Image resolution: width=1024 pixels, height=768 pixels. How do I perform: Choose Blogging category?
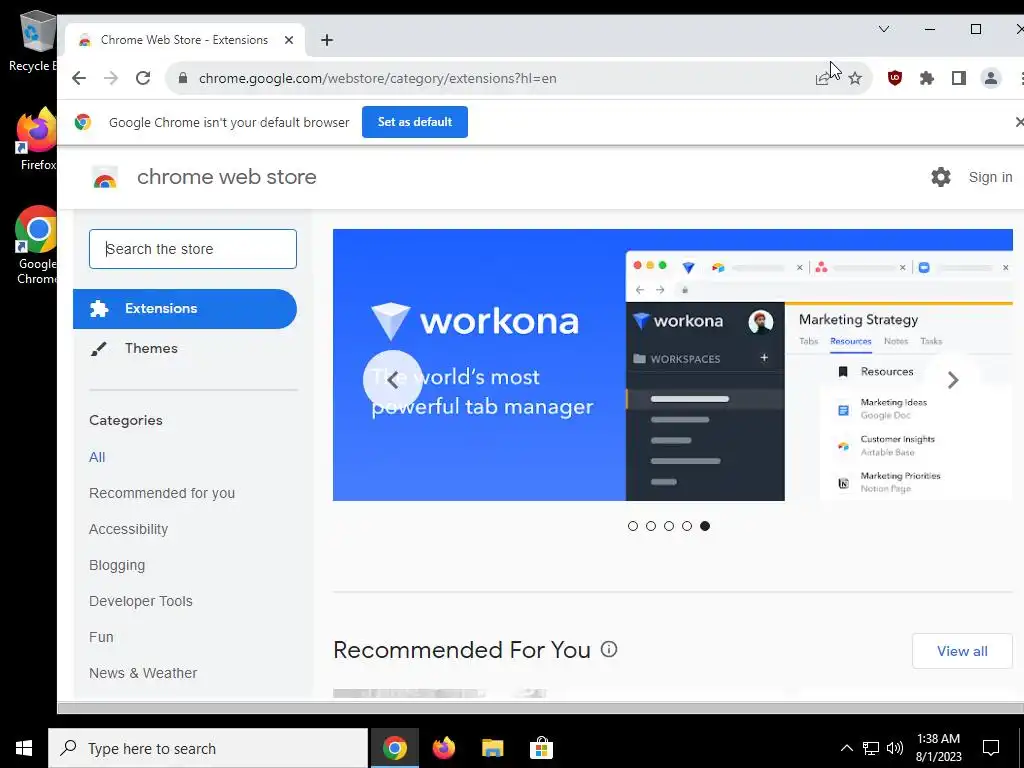(117, 565)
